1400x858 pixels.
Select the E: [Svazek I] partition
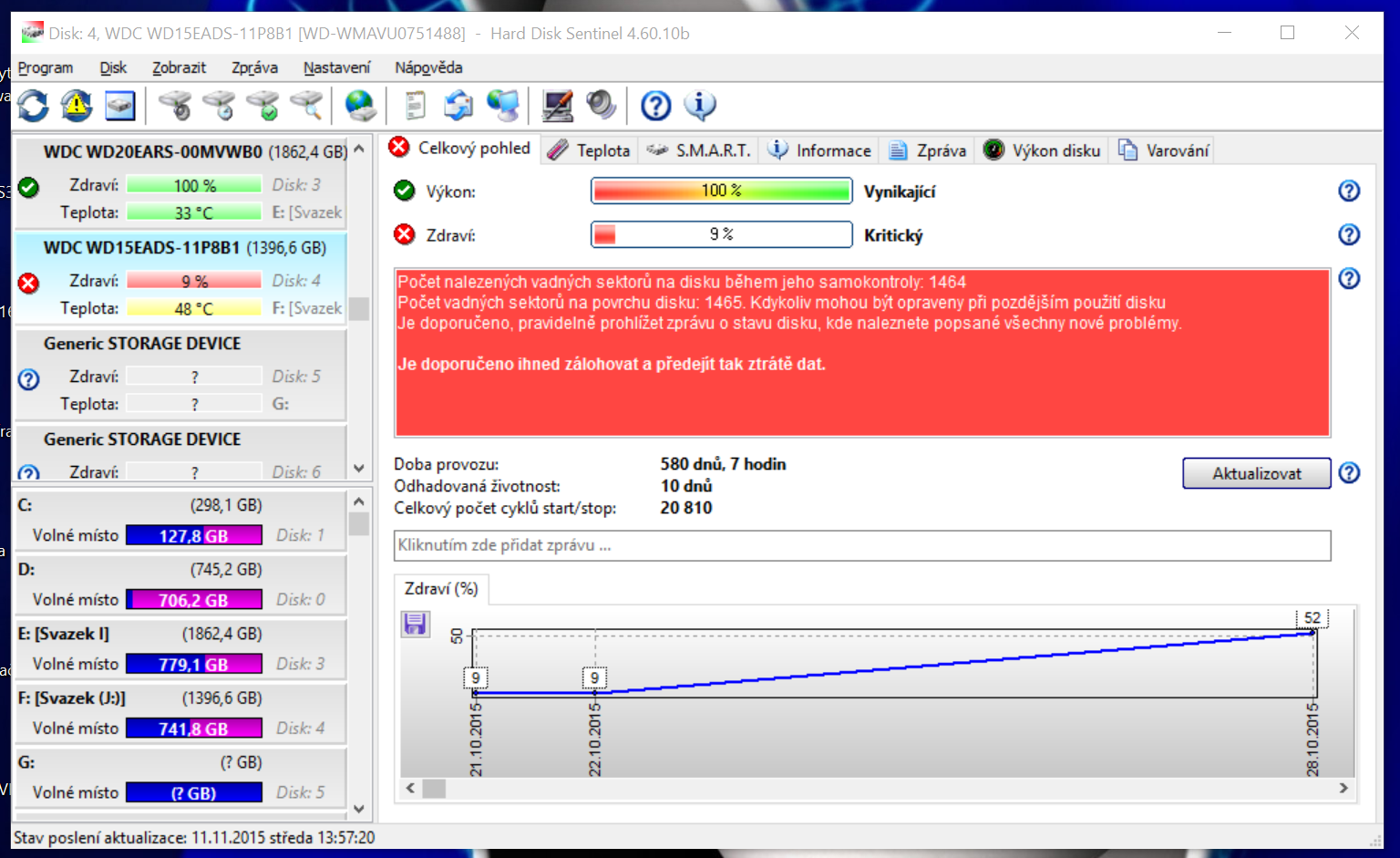[181, 649]
